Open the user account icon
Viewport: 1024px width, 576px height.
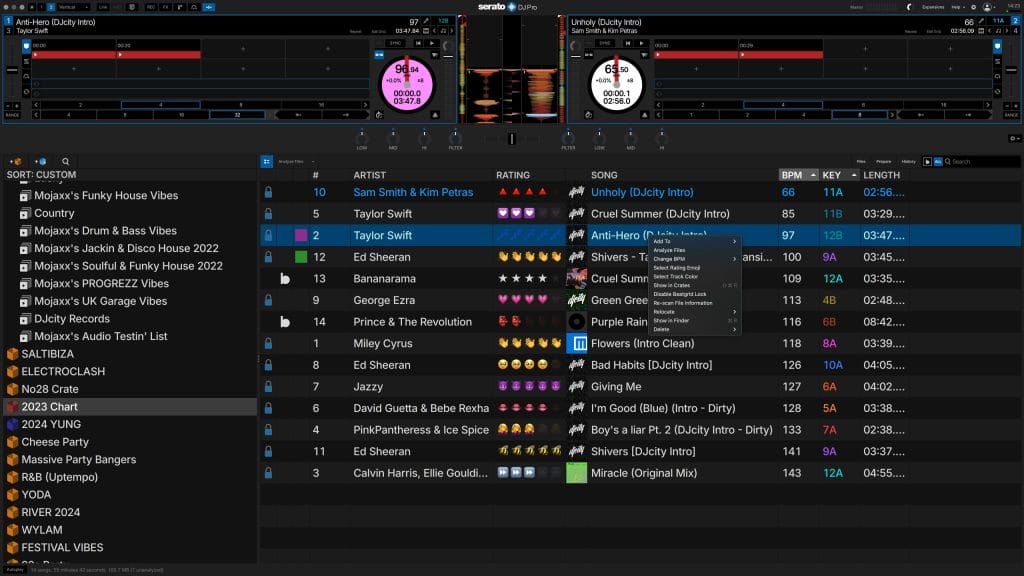point(987,7)
